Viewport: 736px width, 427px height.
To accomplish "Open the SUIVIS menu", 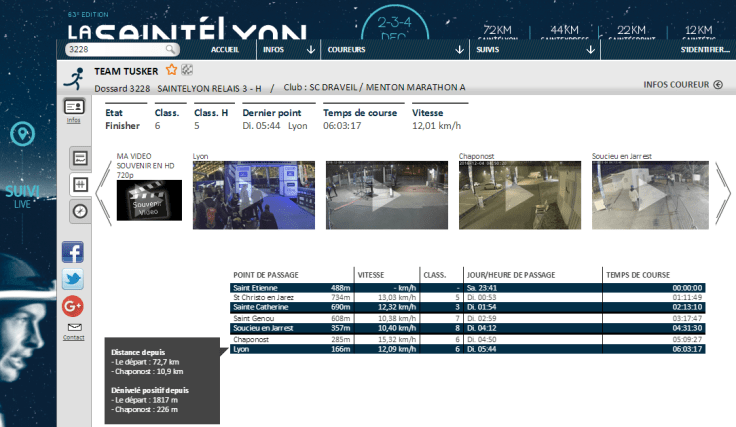I will [x=488, y=49].
